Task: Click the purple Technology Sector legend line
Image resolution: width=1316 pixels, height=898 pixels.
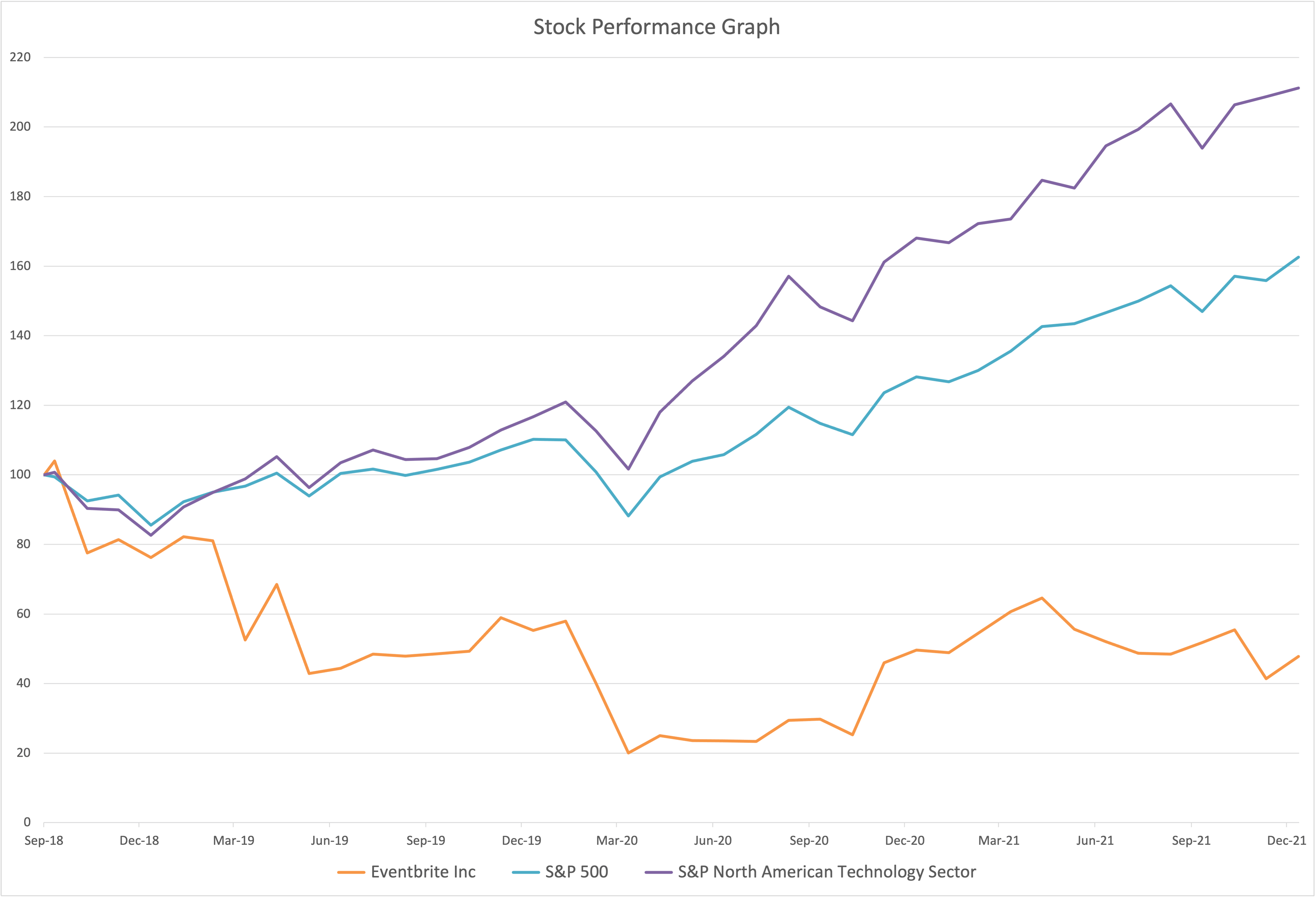Action: pos(658,872)
